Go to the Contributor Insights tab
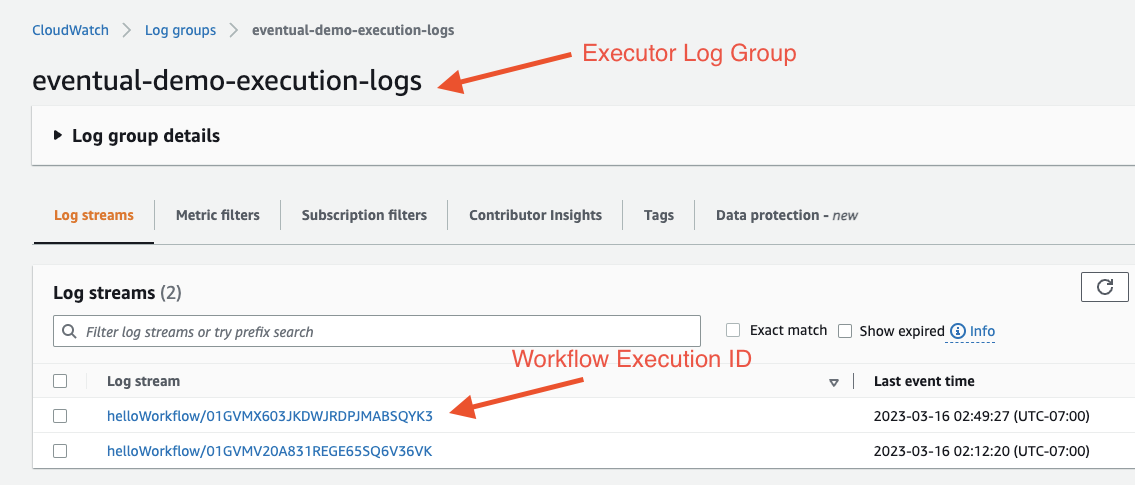 [535, 215]
